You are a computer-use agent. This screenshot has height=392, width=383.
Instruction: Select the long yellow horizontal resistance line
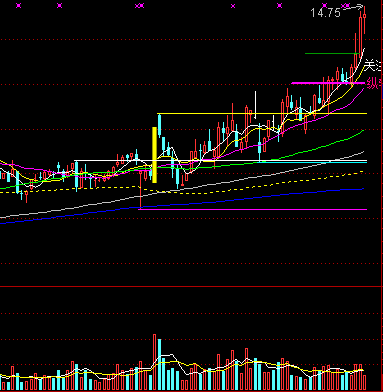[x=262, y=114]
